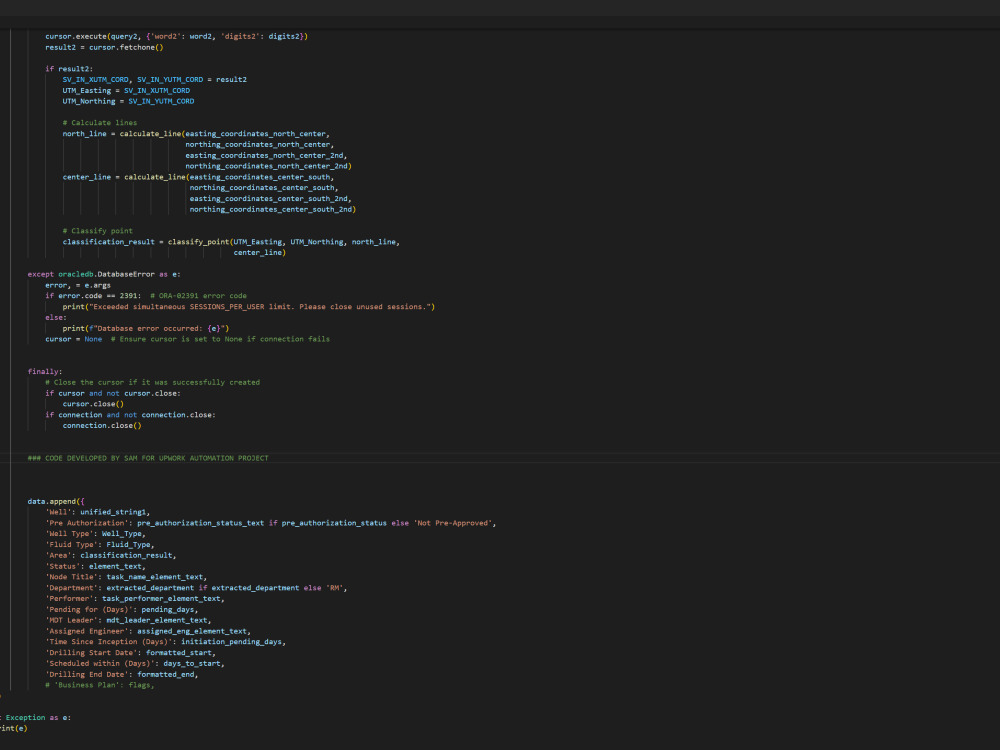
Task: Click the 'Node Title' dictionary entry
Action: point(126,577)
